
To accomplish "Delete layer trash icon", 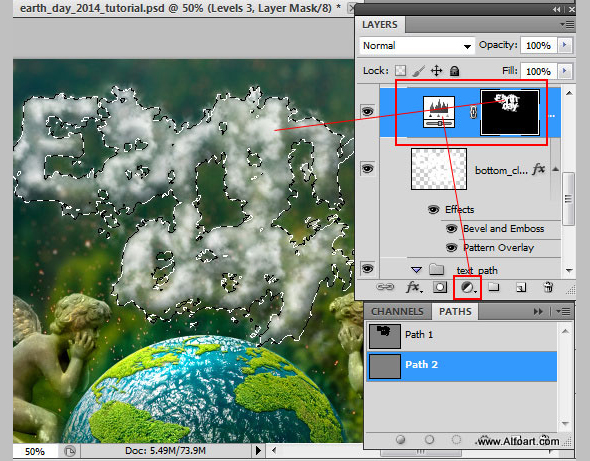I will tap(548, 288).
